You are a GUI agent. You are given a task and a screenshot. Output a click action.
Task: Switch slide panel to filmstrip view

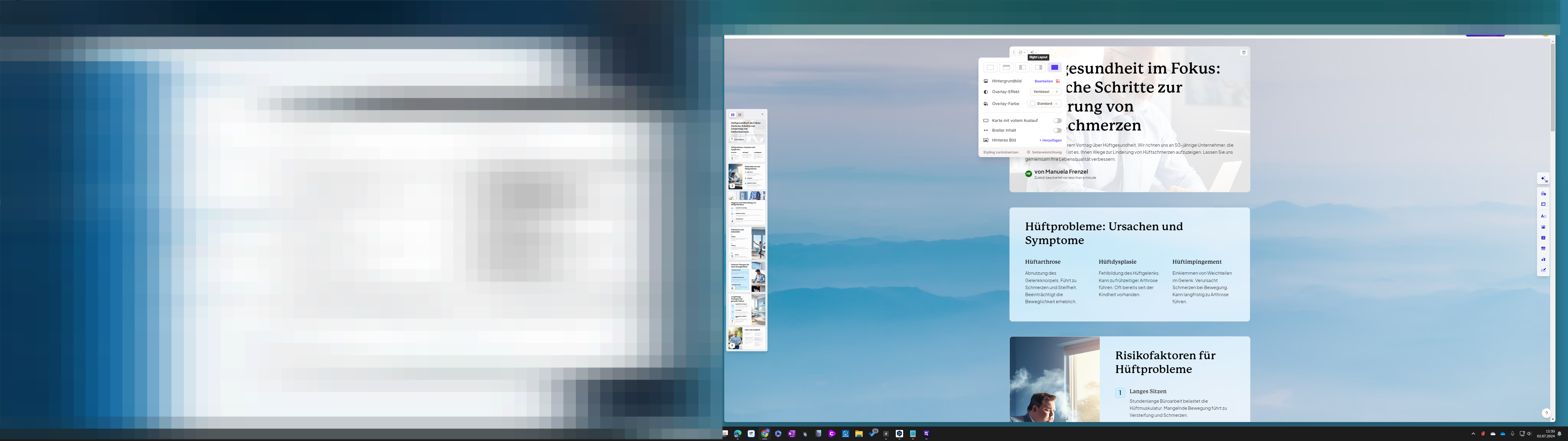[x=733, y=115]
